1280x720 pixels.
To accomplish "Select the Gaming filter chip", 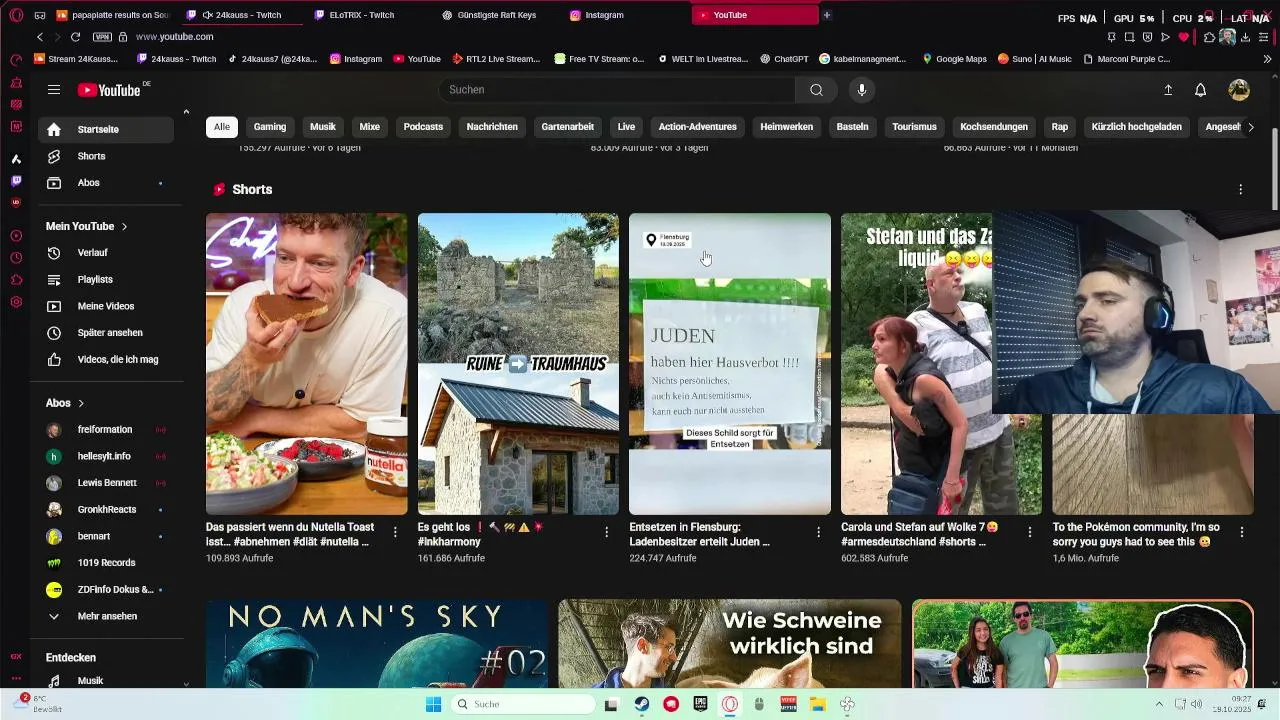I will [270, 127].
